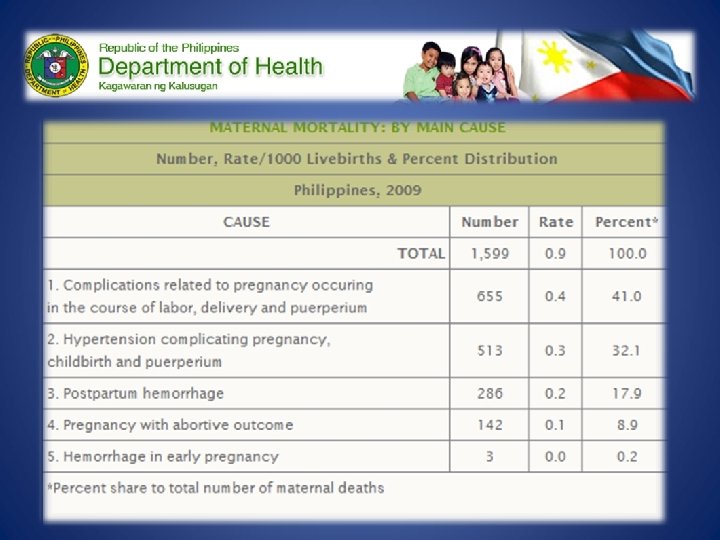Click rate 0.4 cell
This screenshot has height=540, width=720.
click(555, 296)
